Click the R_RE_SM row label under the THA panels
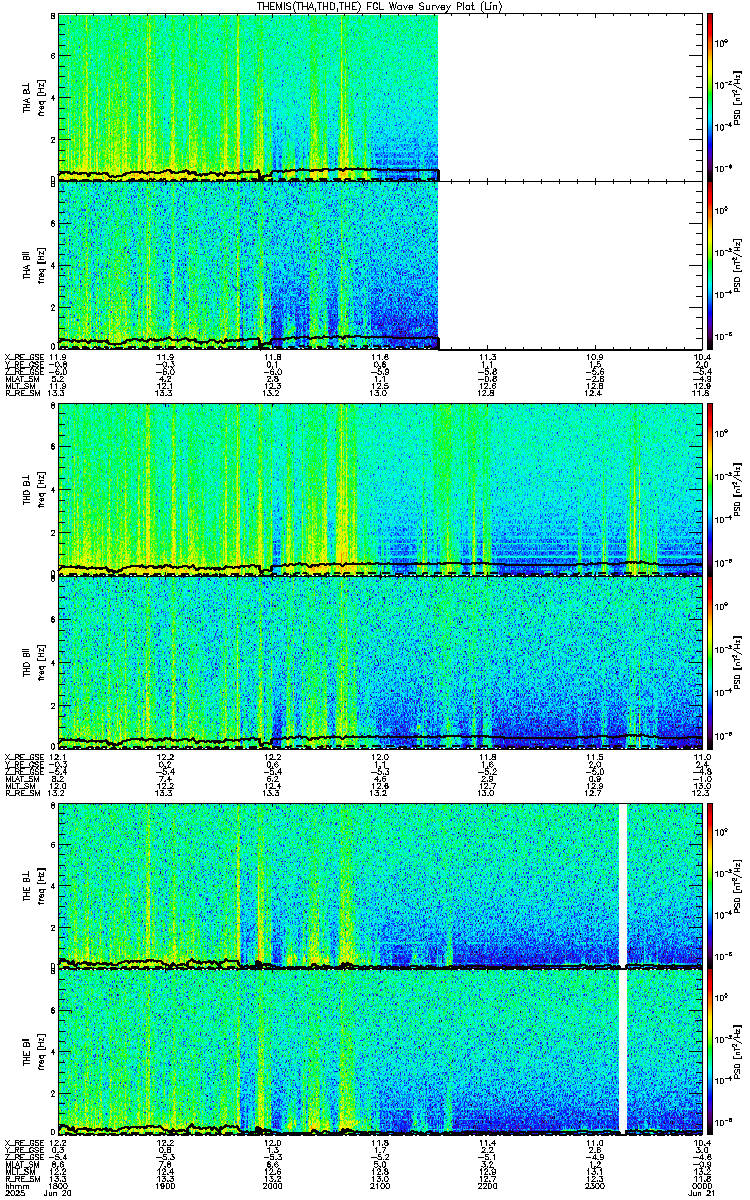The image size is (750, 1200). click(x=24, y=393)
